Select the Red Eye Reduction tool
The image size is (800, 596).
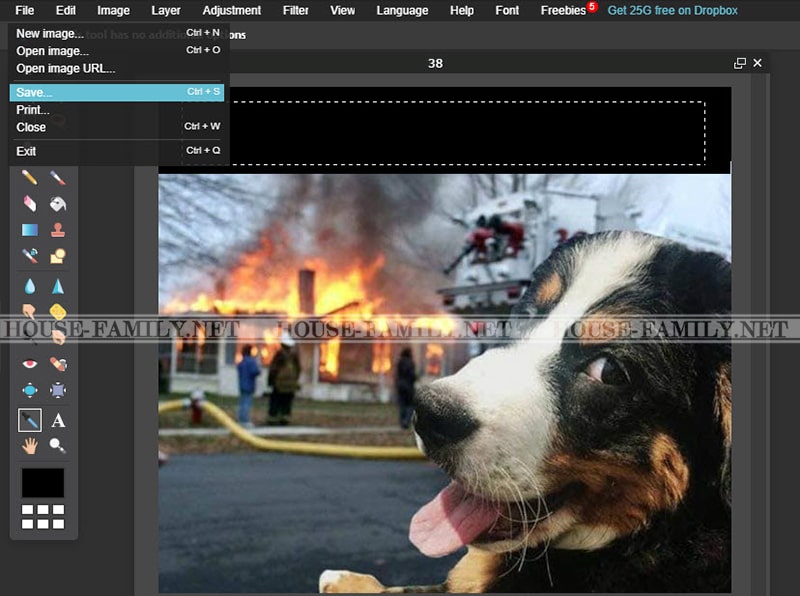tap(30, 364)
